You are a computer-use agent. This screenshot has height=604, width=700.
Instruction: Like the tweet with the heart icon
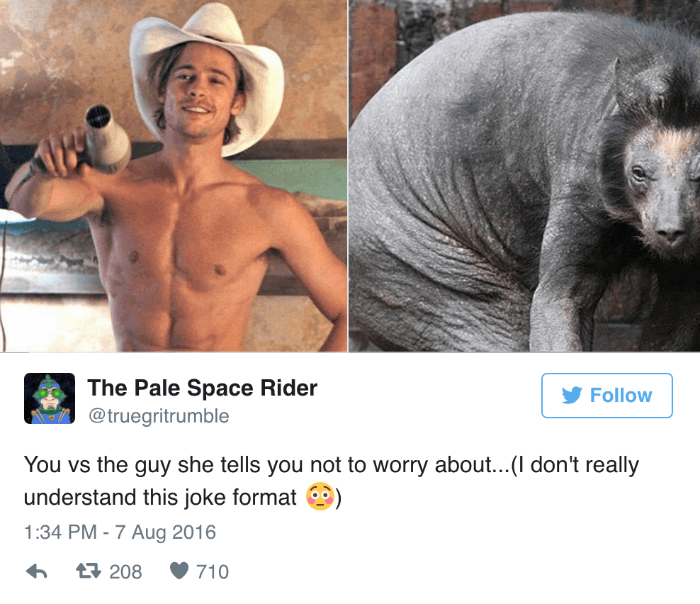click(179, 571)
